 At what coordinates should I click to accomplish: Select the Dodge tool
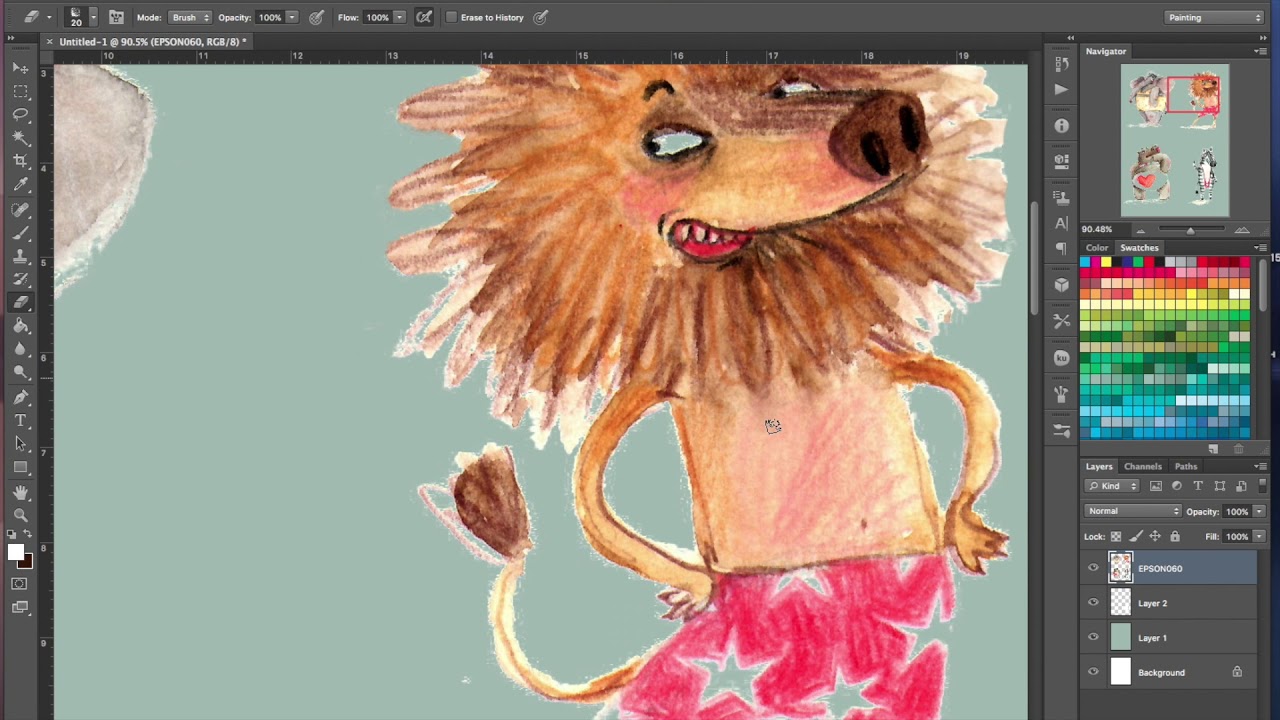(x=20, y=372)
